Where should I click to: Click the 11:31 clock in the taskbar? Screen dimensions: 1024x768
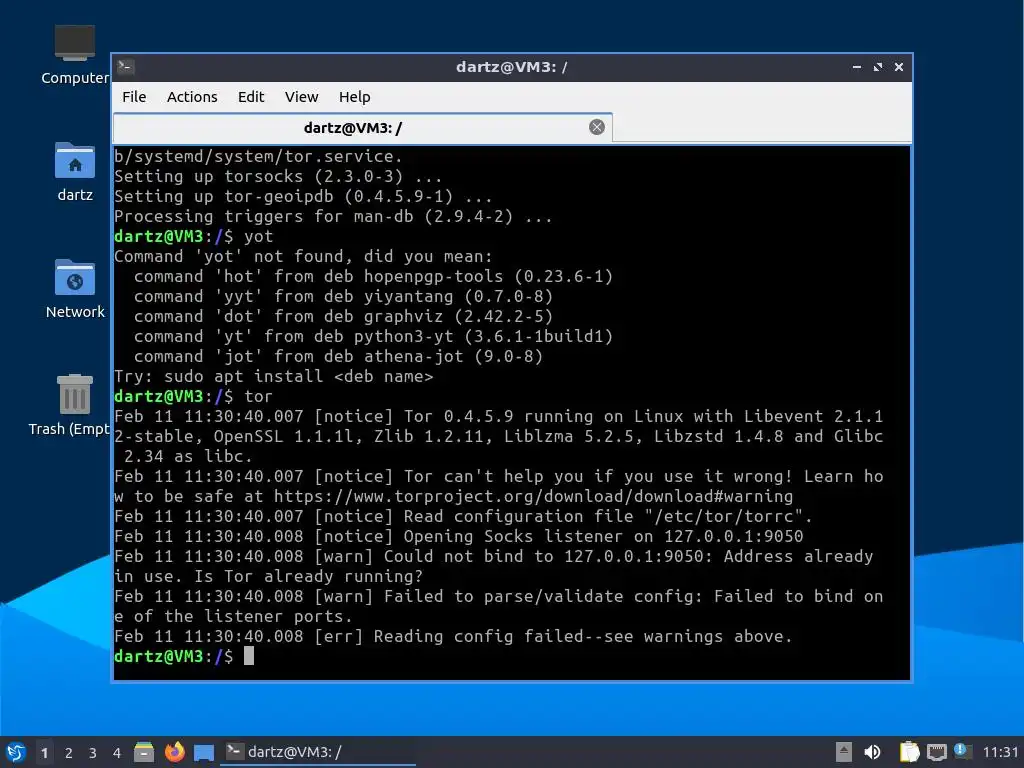(x=1000, y=752)
